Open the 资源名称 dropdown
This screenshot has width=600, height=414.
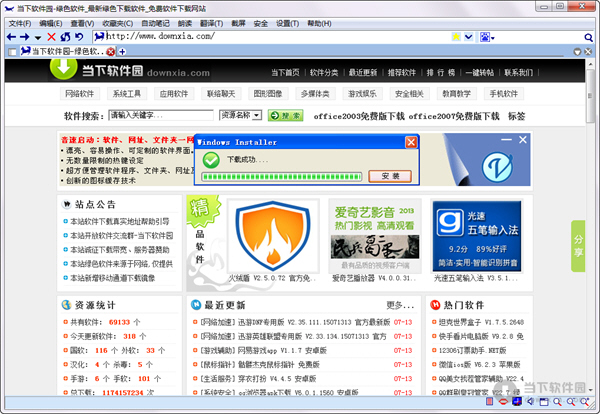point(240,115)
